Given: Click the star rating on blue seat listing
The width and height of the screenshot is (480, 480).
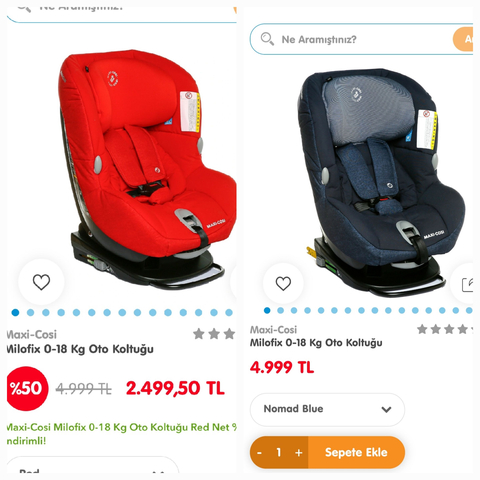Looking at the screenshot, I should click(x=445, y=329).
